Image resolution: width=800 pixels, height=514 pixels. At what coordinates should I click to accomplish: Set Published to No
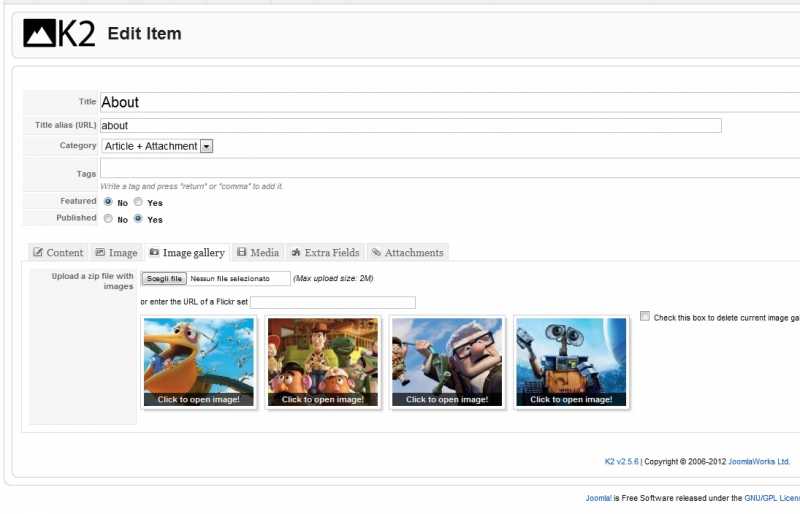108,218
